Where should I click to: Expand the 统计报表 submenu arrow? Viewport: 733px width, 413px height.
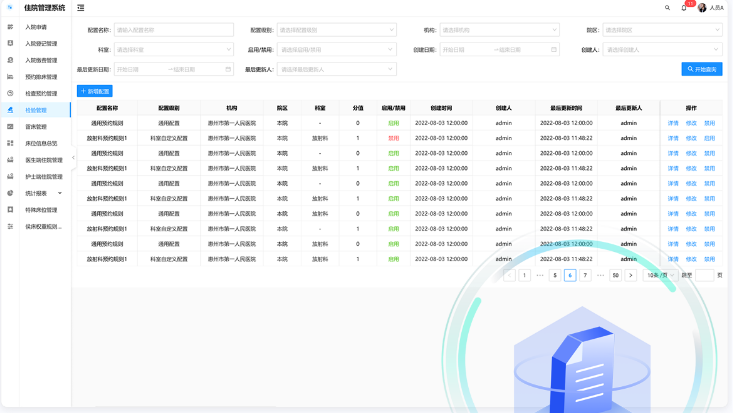tap(60, 193)
